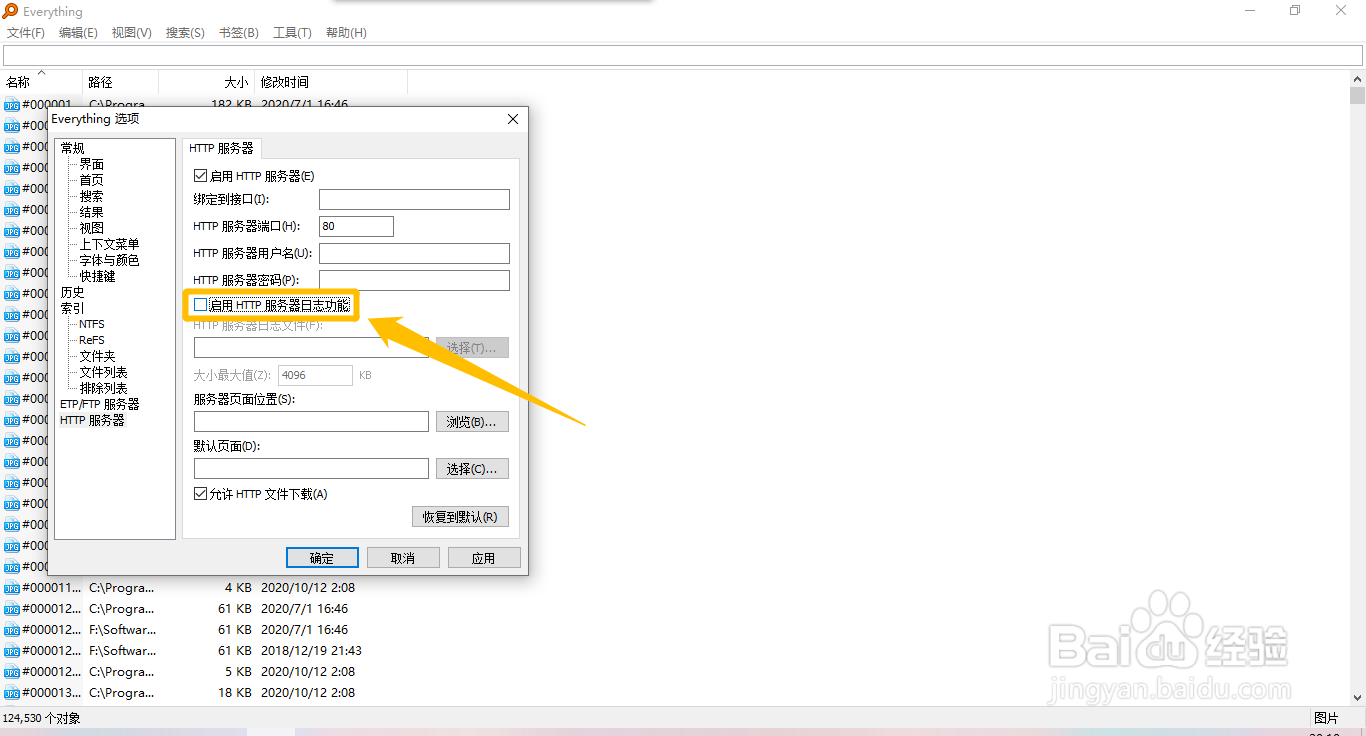Select 首页 in options tree
Viewport: 1366px width, 736px height.
(91, 180)
